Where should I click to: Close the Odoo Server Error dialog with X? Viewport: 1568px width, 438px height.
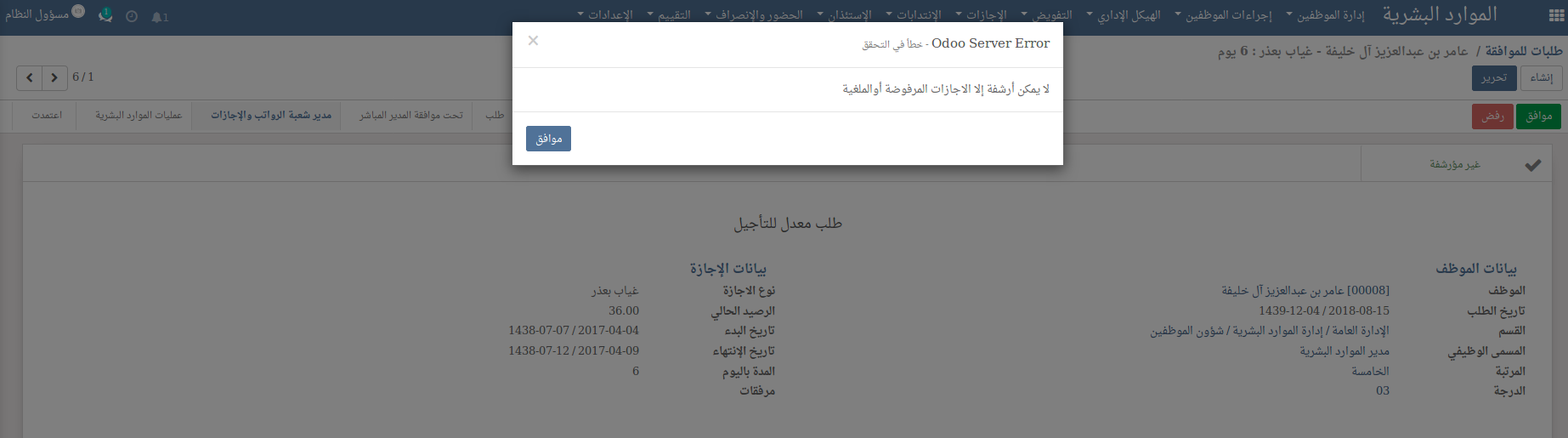[x=533, y=41]
